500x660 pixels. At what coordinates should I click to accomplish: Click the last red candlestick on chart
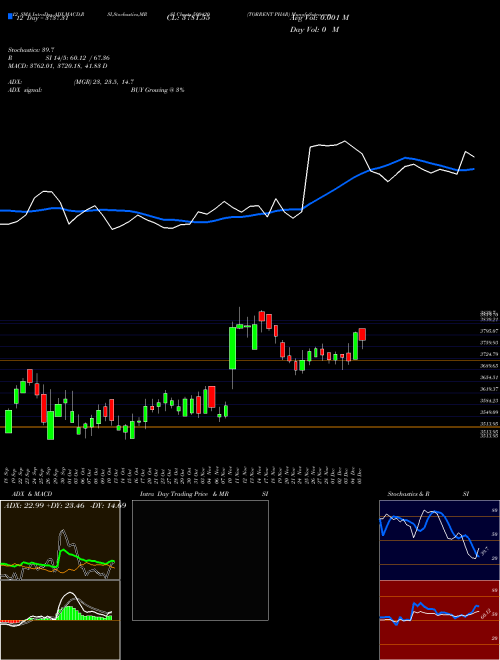point(362,334)
